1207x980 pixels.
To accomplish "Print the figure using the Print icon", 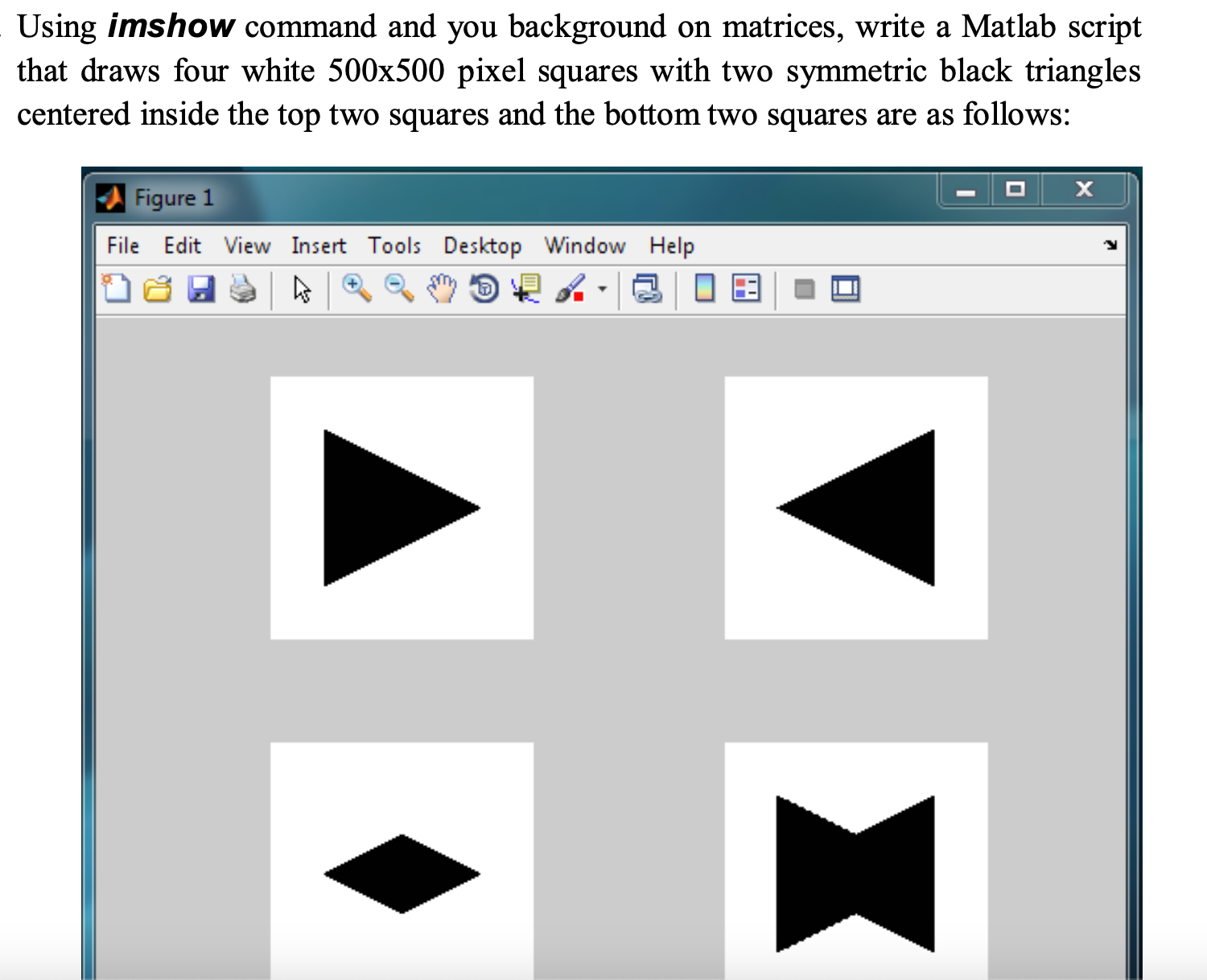I will click(x=244, y=290).
